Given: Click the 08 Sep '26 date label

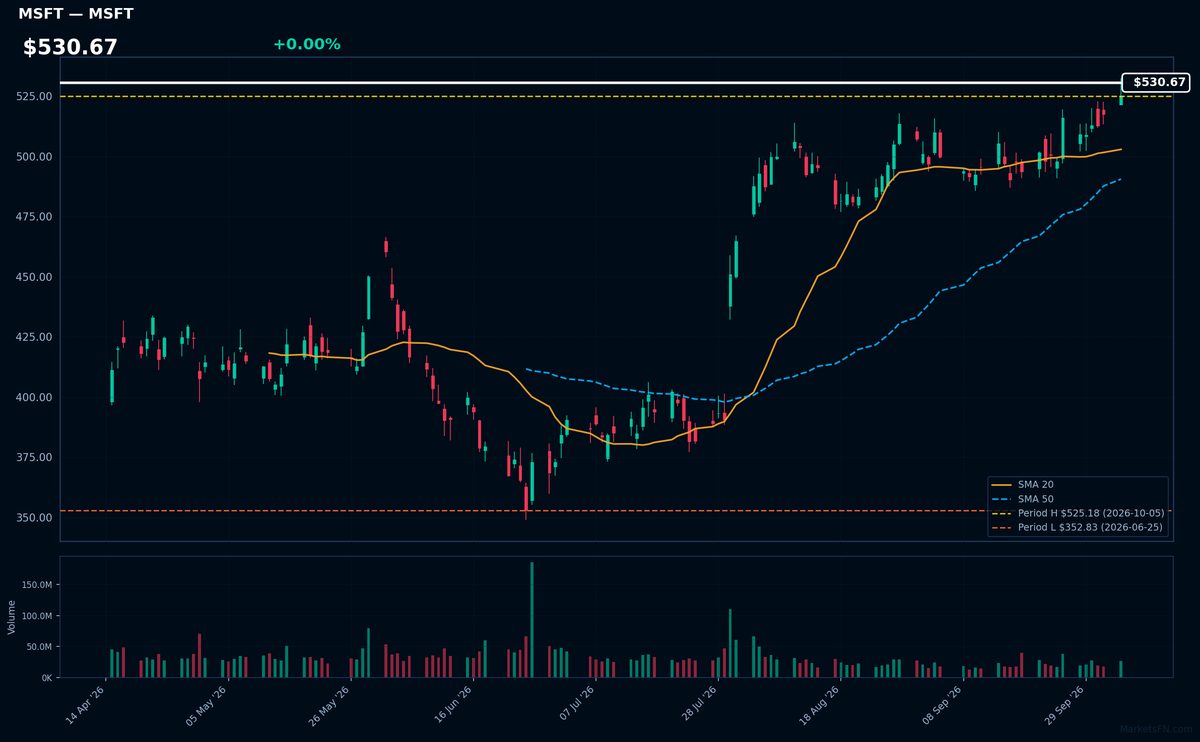Looking at the screenshot, I should click(940, 705).
